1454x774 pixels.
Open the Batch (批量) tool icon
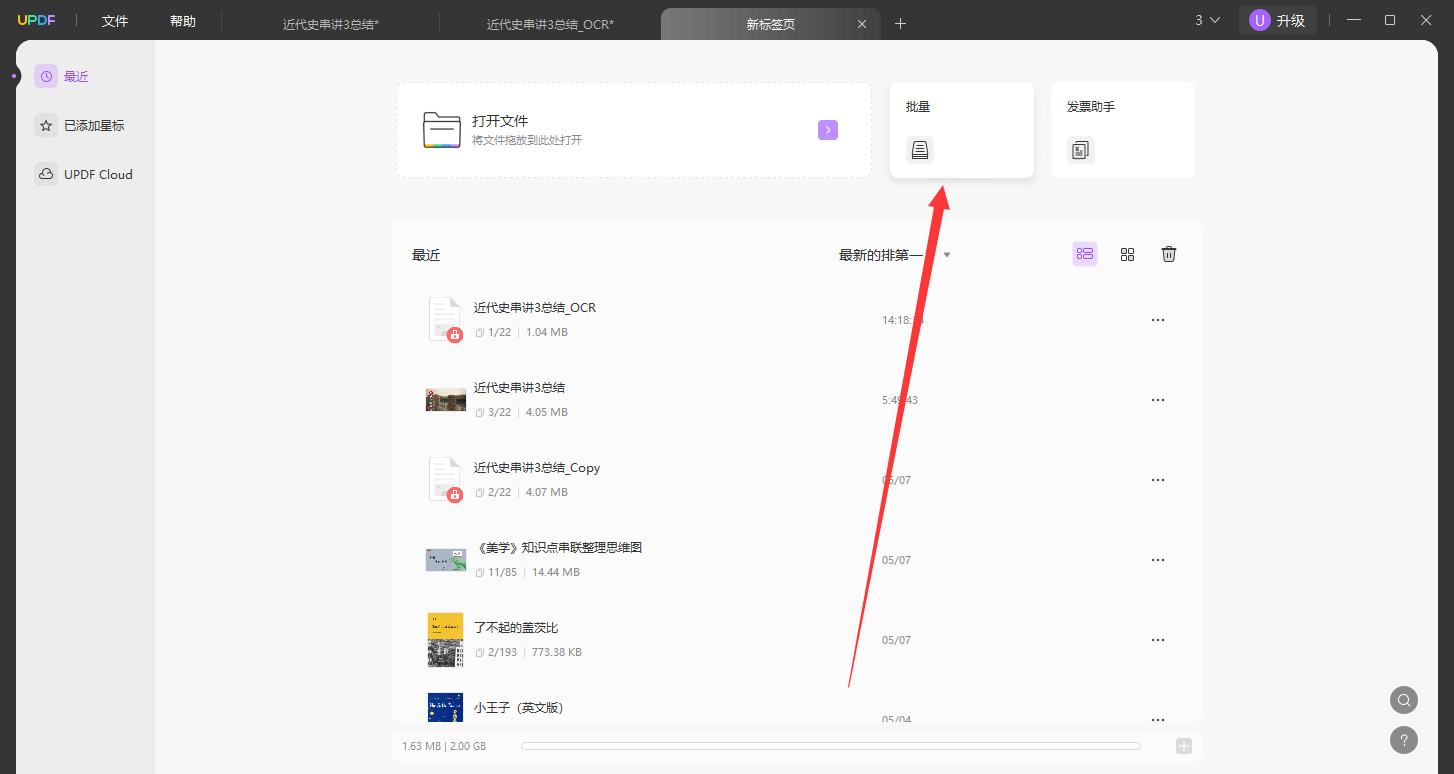[x=920, y=150]
